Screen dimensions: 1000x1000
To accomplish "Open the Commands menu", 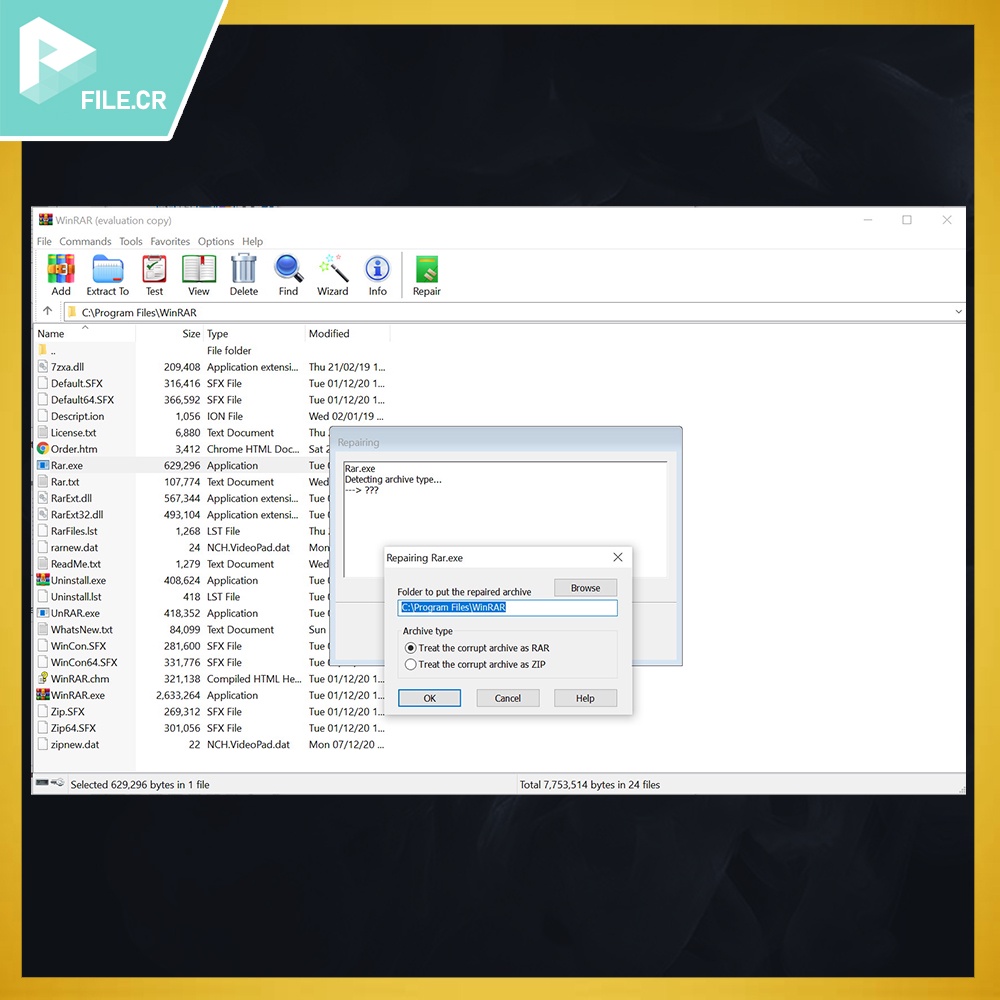I will click(85, 241).
